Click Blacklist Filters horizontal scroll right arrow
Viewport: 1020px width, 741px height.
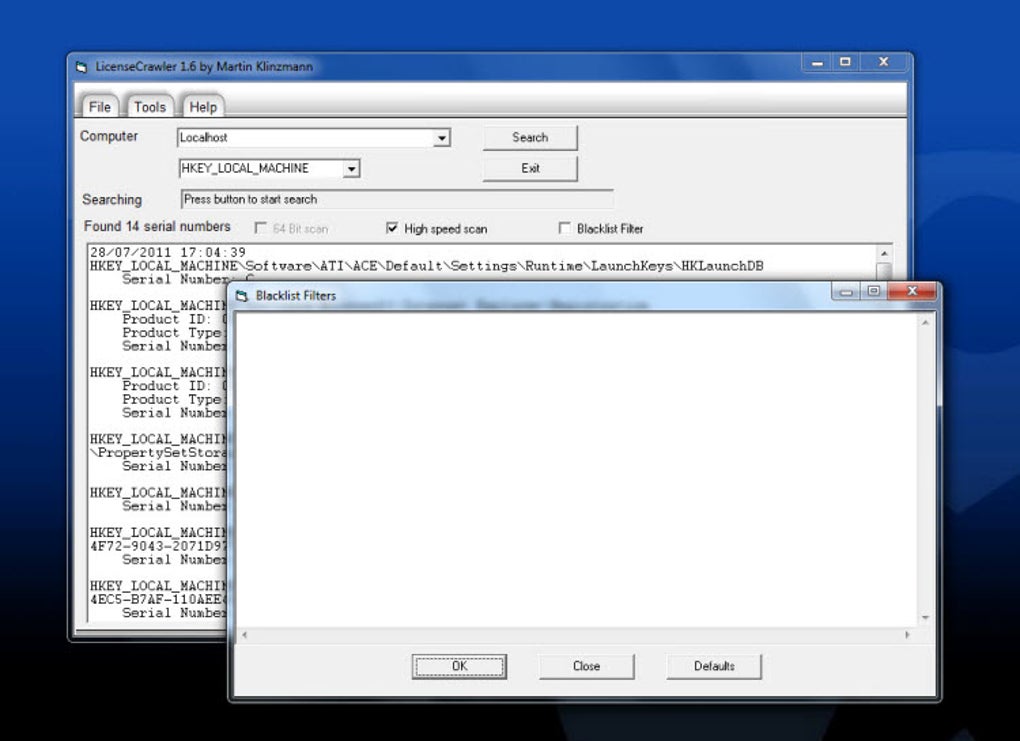907,634
